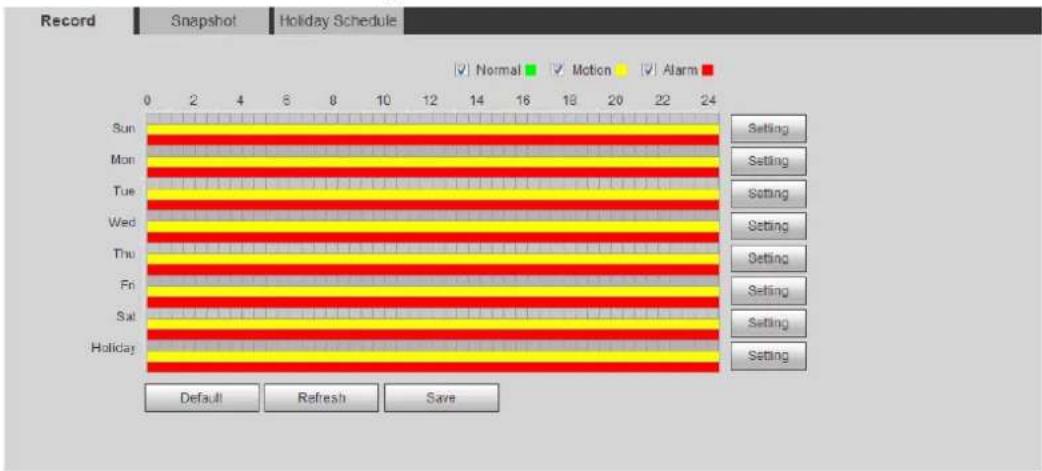Click the Holiday row label
The height and width of the screenshot is (471, 1042).
coord(114,347)
